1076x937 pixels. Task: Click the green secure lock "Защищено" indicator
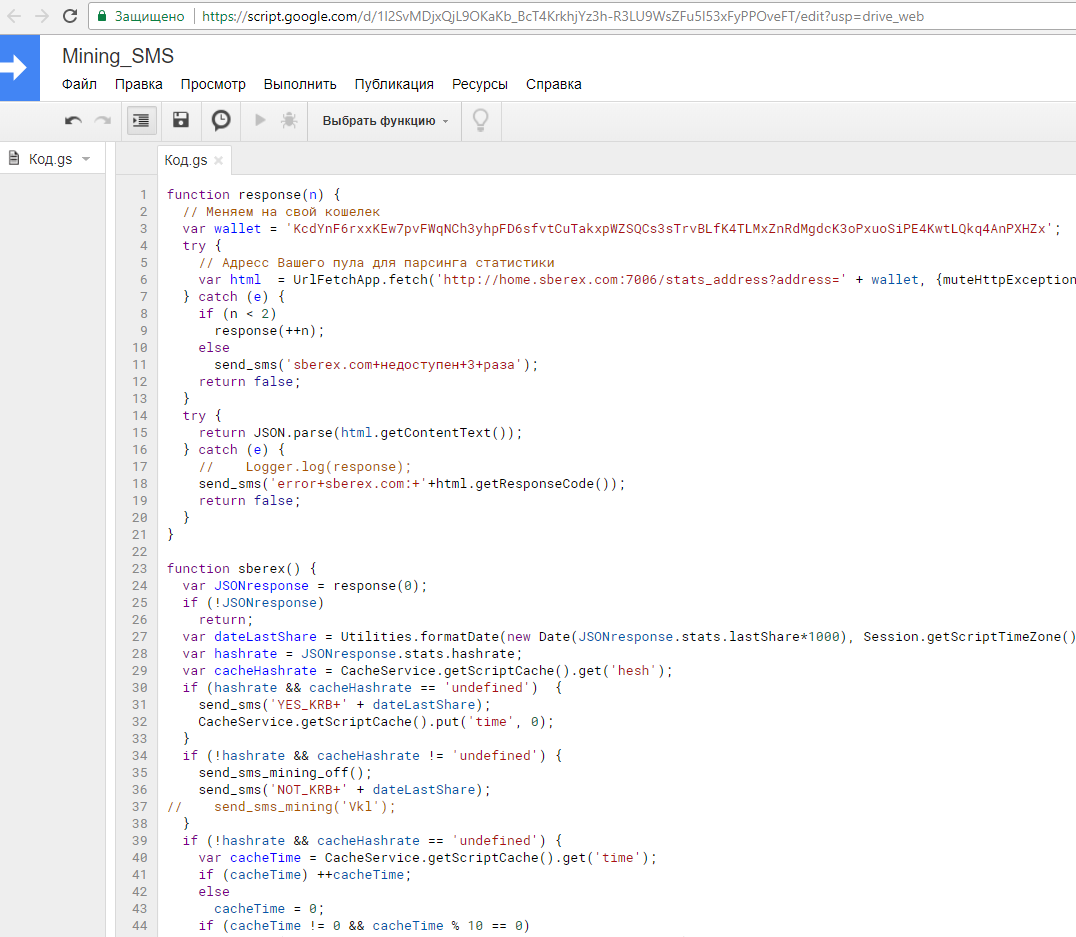pos(141,16)
